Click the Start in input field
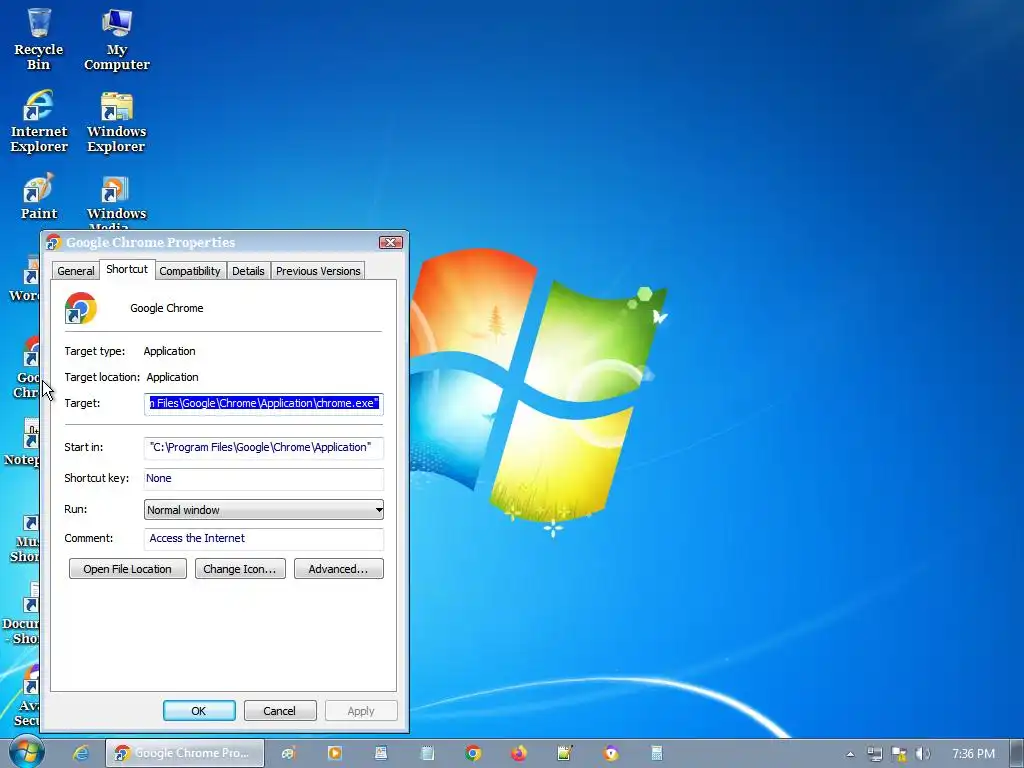 point(264,447)
